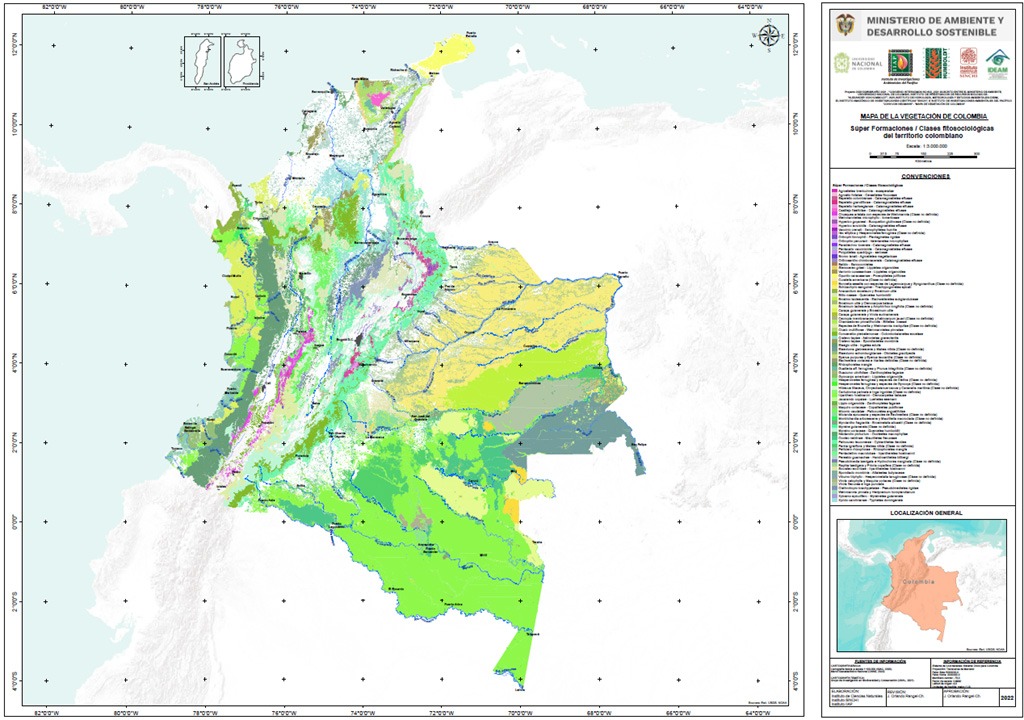Click the LOCALIZACIÓN GENERAL heading

[x=924, y=512]
